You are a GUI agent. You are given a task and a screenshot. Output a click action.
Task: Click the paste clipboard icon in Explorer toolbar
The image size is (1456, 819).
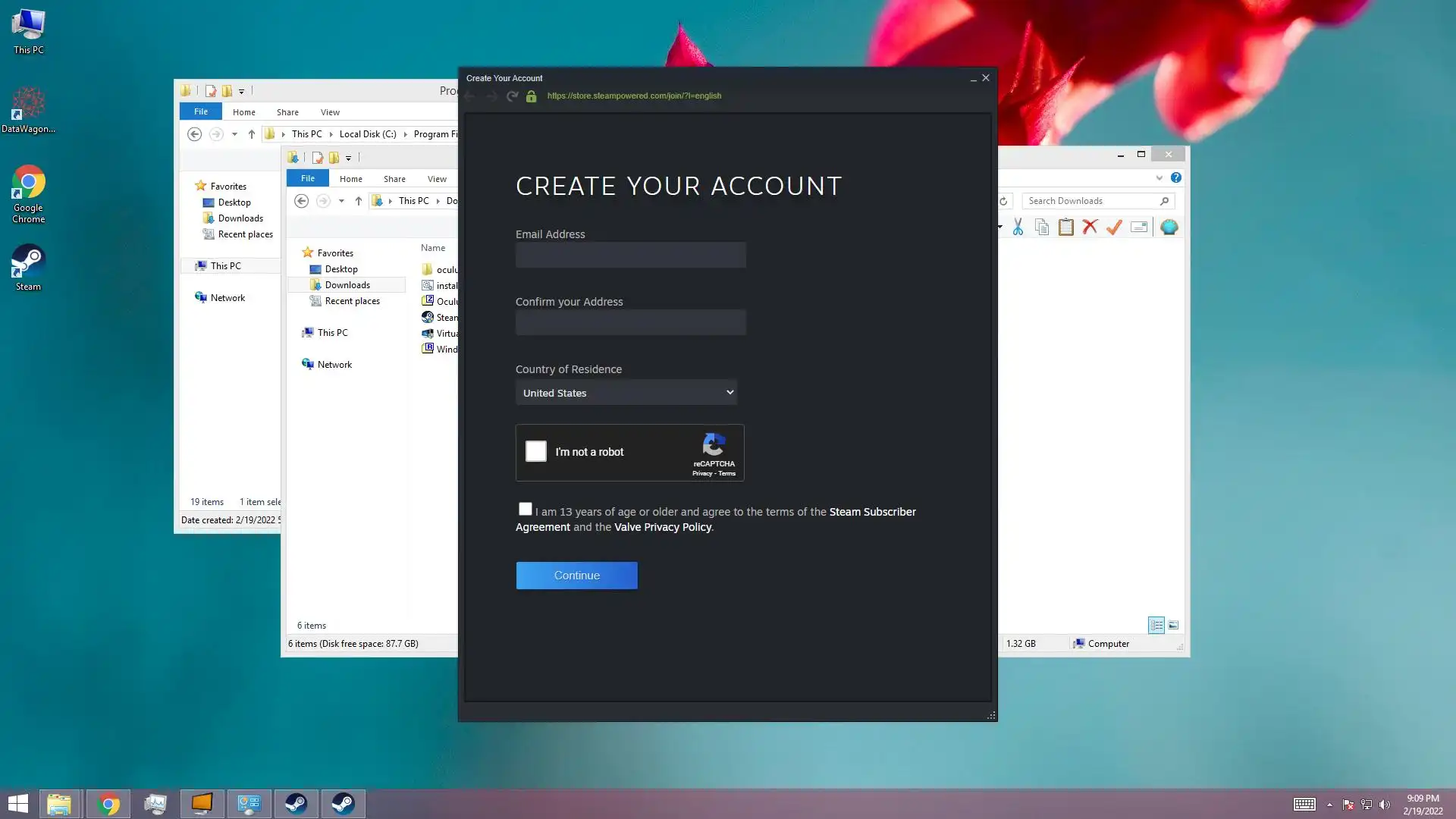(1065, 227)
